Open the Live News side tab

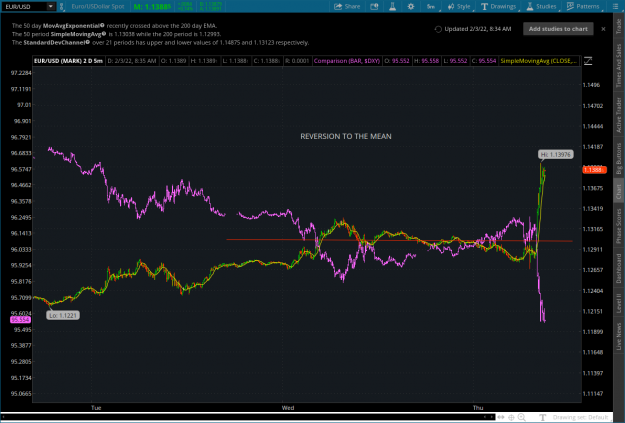(x=619, y=336)
